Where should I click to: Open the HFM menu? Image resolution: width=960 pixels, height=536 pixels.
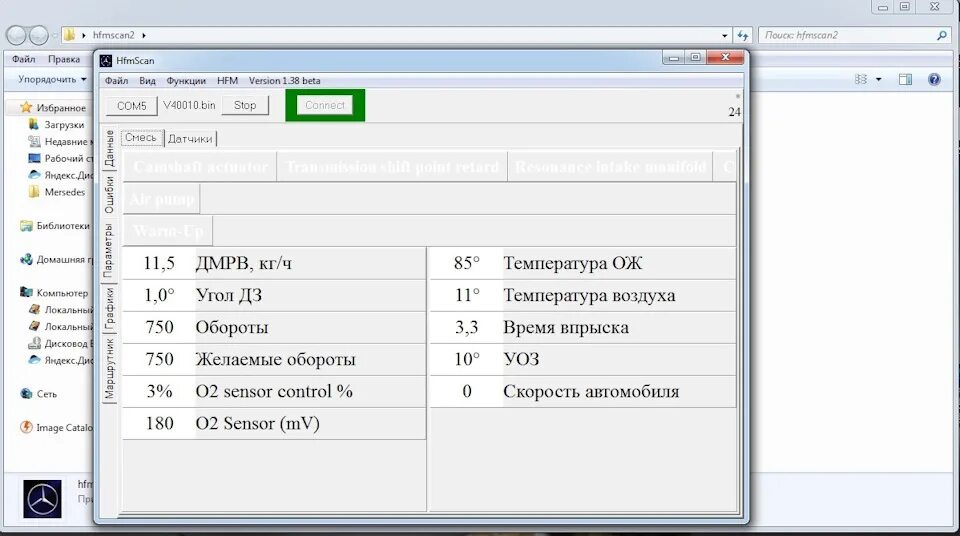tap(227, 81)
